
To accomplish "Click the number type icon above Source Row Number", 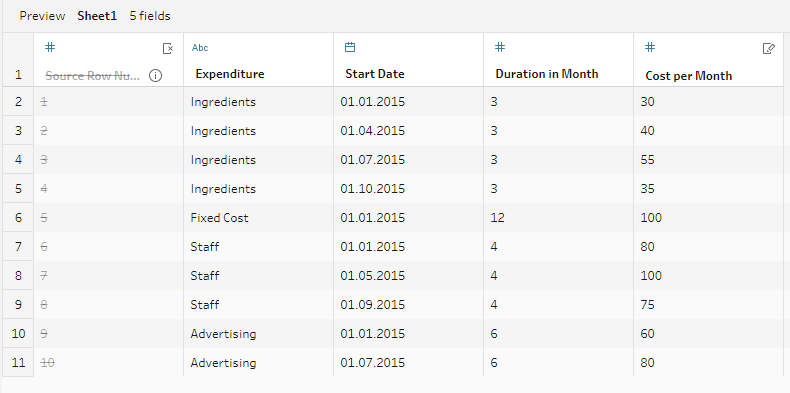I will coord(50,47).
